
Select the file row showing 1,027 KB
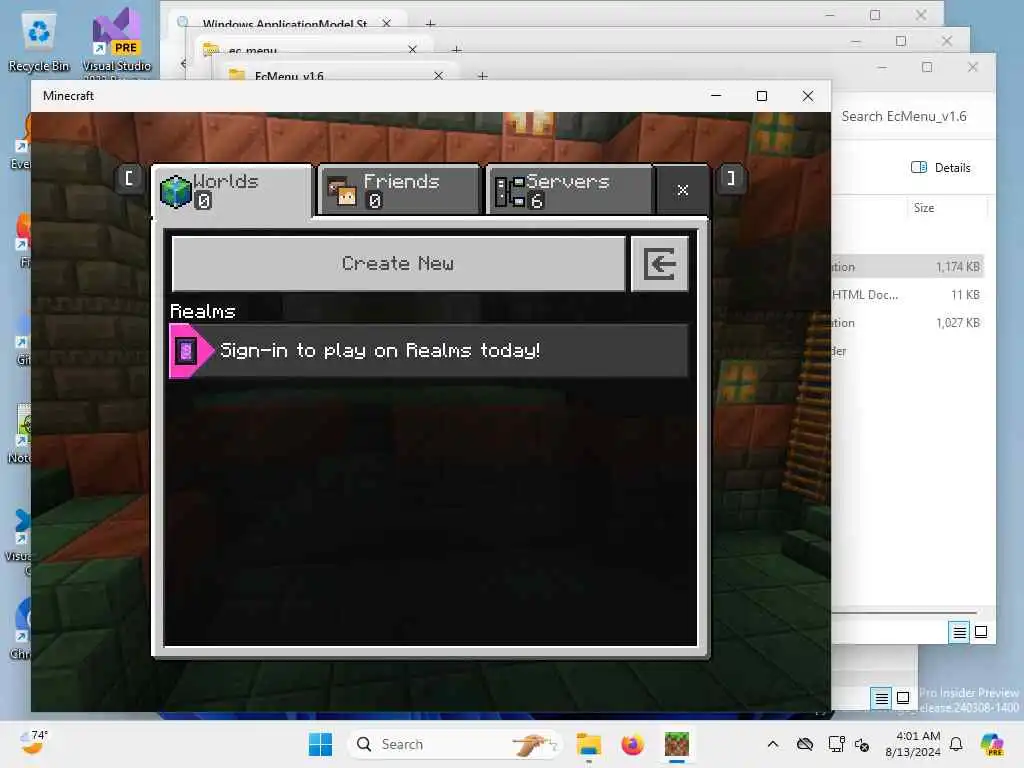(x=907, y=323)
